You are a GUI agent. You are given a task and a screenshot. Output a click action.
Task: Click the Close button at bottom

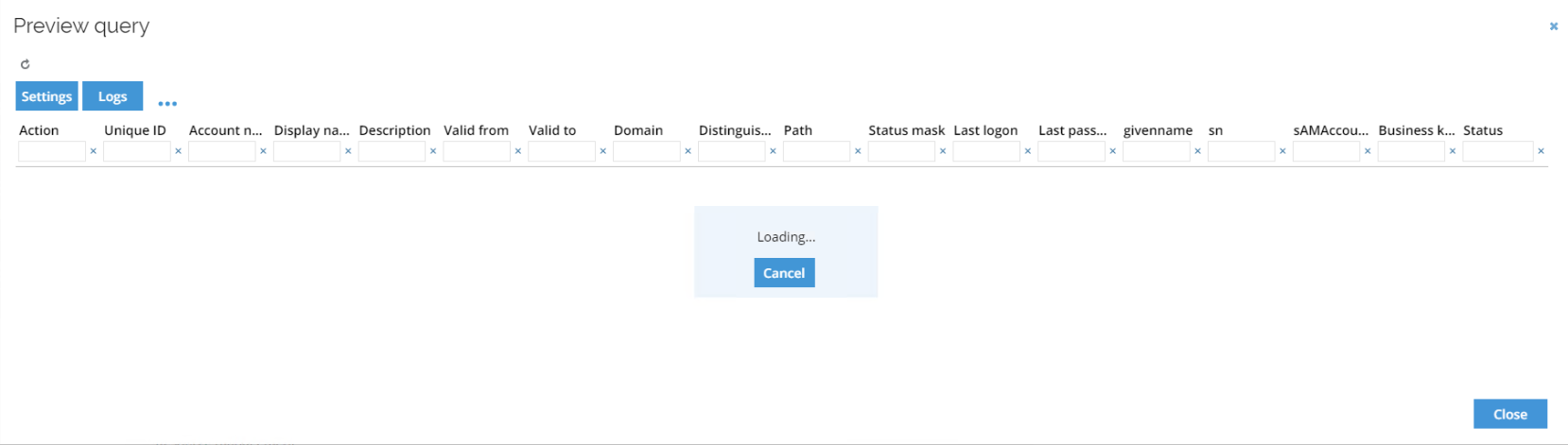[1510, 414]
